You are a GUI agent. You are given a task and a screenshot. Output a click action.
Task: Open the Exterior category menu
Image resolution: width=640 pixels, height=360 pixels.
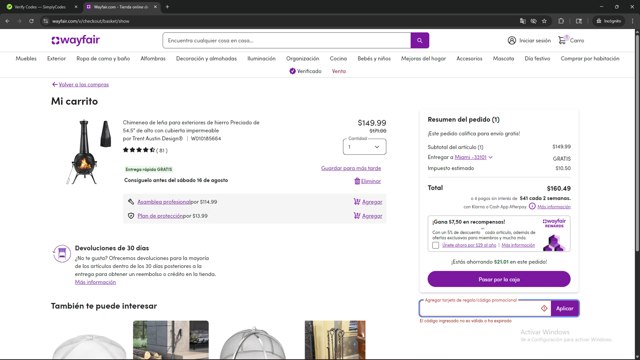(x=56, y=58)
